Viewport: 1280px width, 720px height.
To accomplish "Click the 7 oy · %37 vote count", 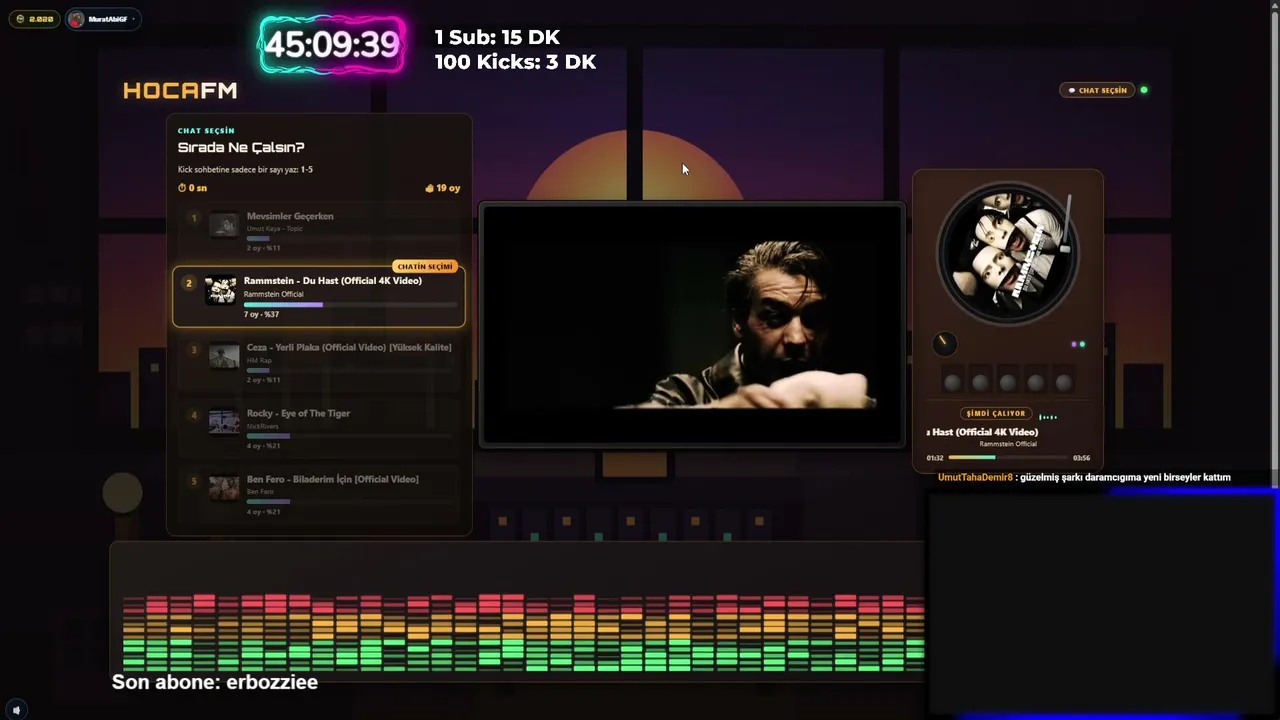I will pos(261,315).
